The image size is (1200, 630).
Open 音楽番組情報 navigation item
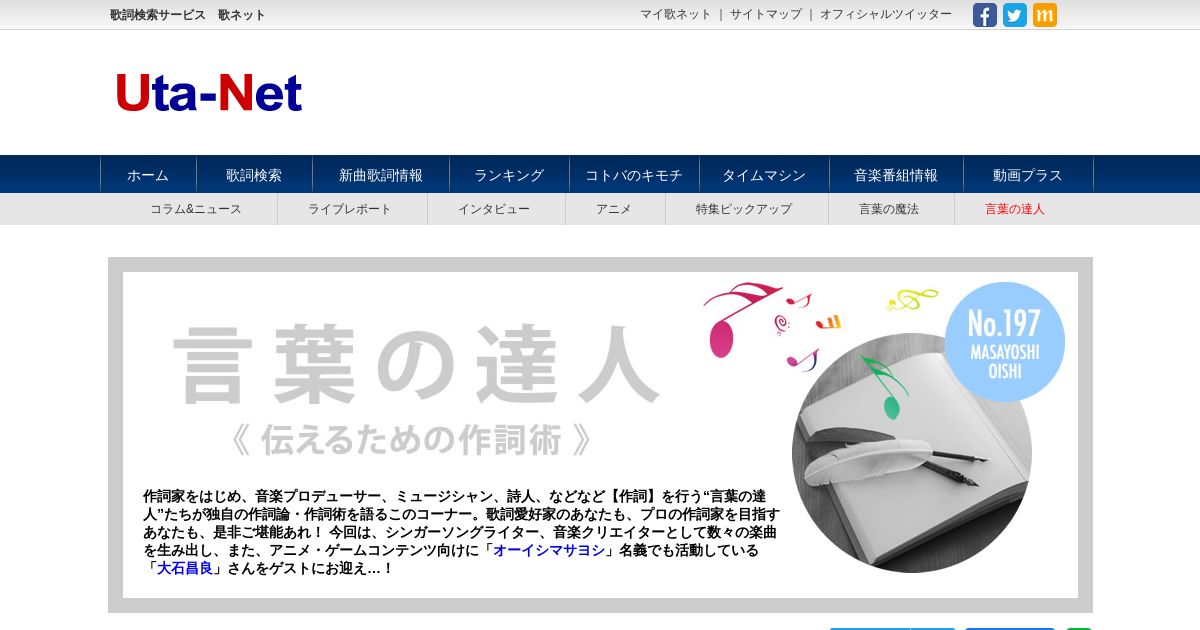coord(896,175)
